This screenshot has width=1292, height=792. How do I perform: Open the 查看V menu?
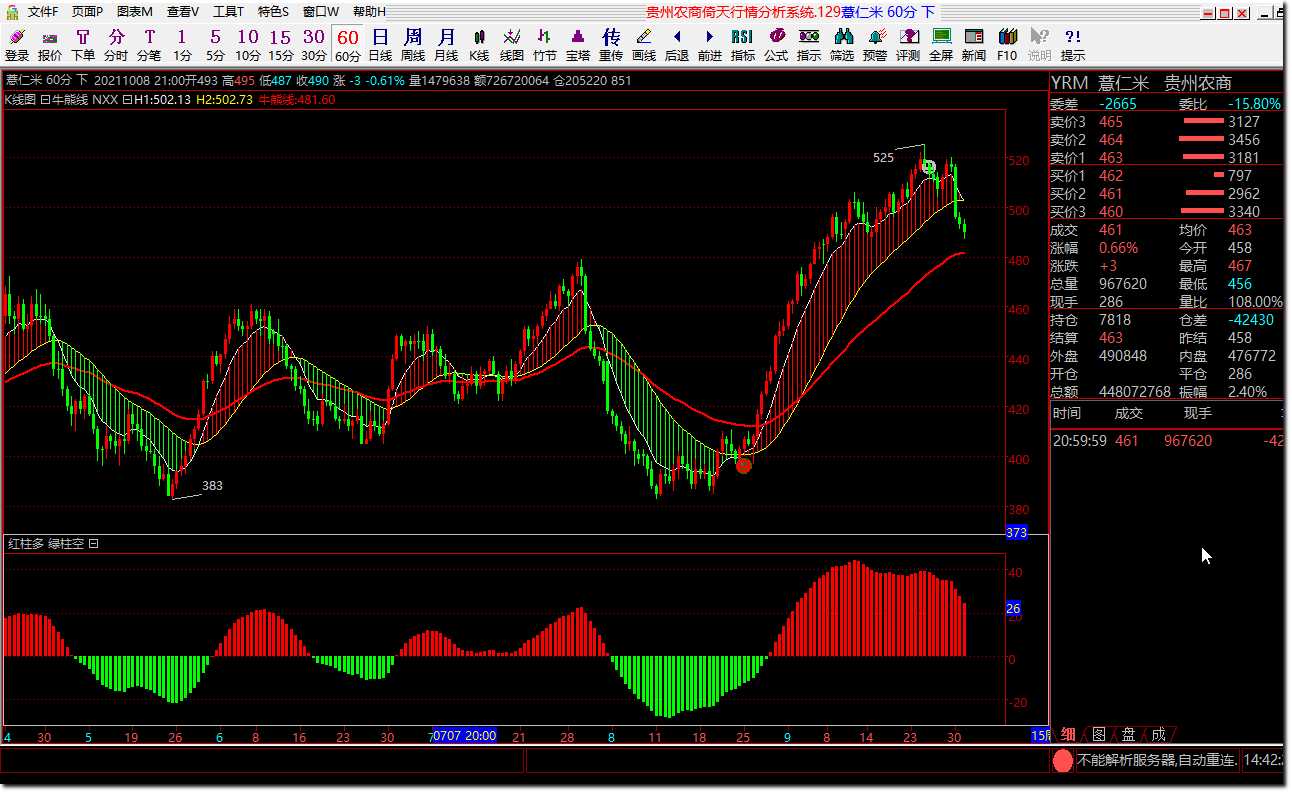click(183, 12)
